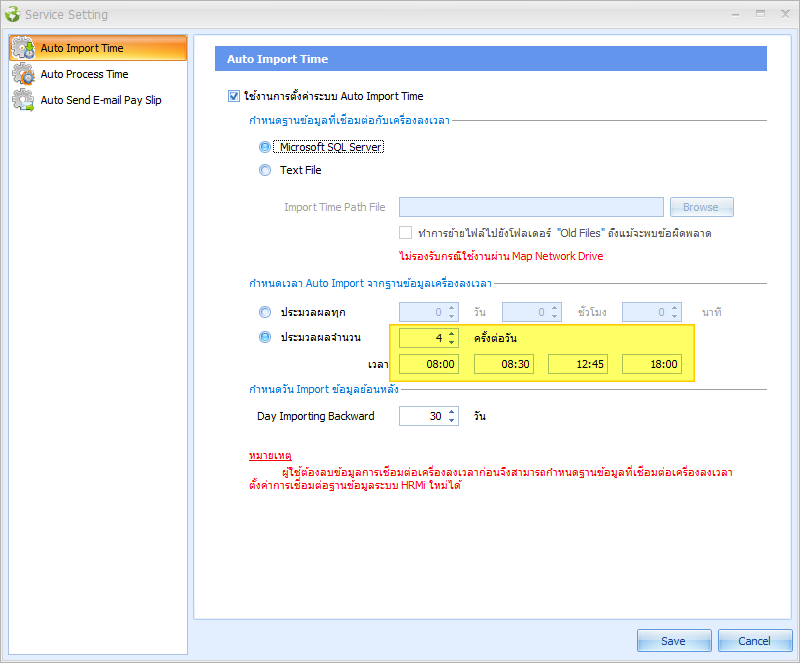Increase the Day Importing Backward value
The width and height of the screenshot is (800, 663).
pos(452,411)
